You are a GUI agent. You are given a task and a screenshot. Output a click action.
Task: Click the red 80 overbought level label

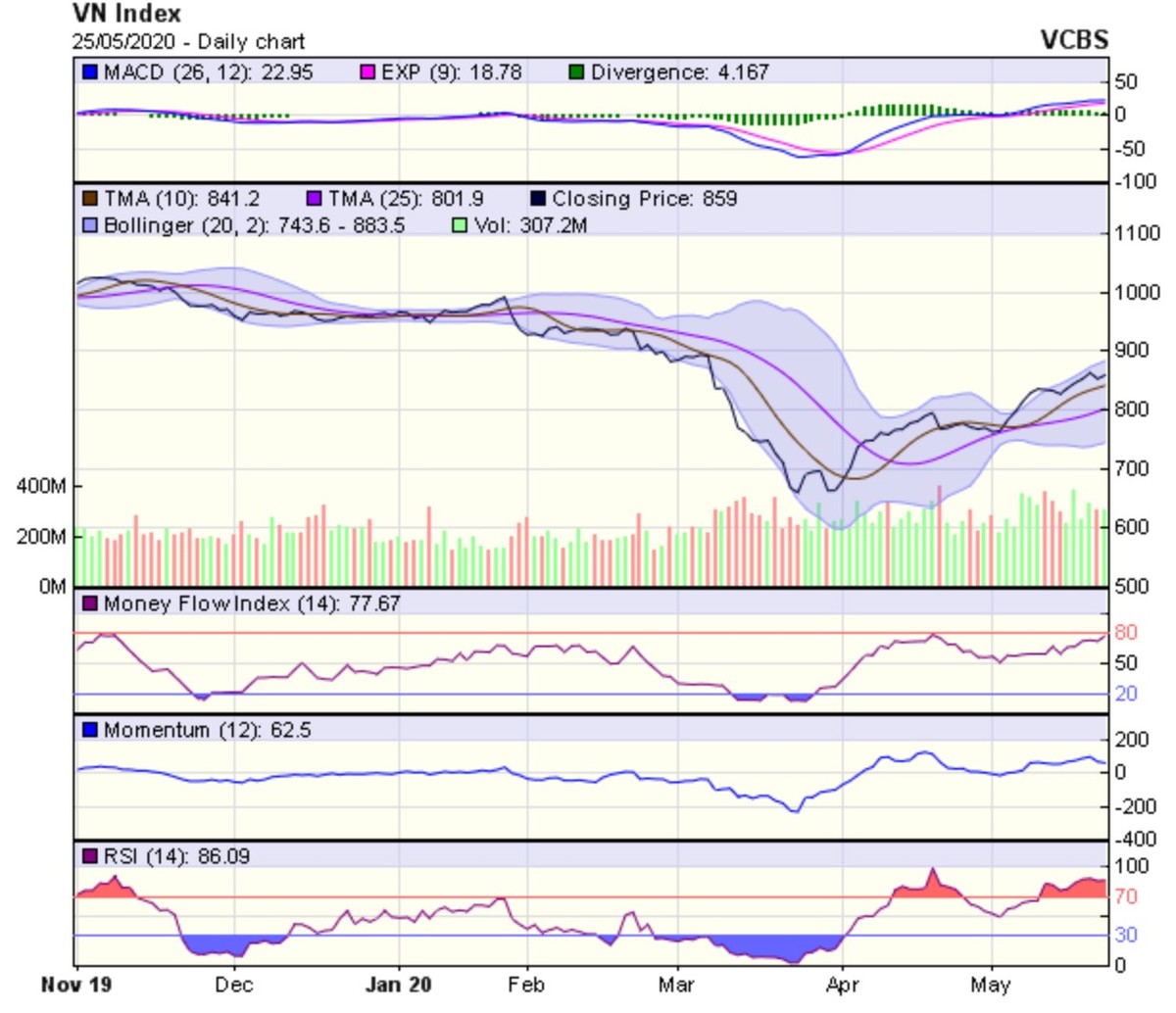pos(1126,633)
